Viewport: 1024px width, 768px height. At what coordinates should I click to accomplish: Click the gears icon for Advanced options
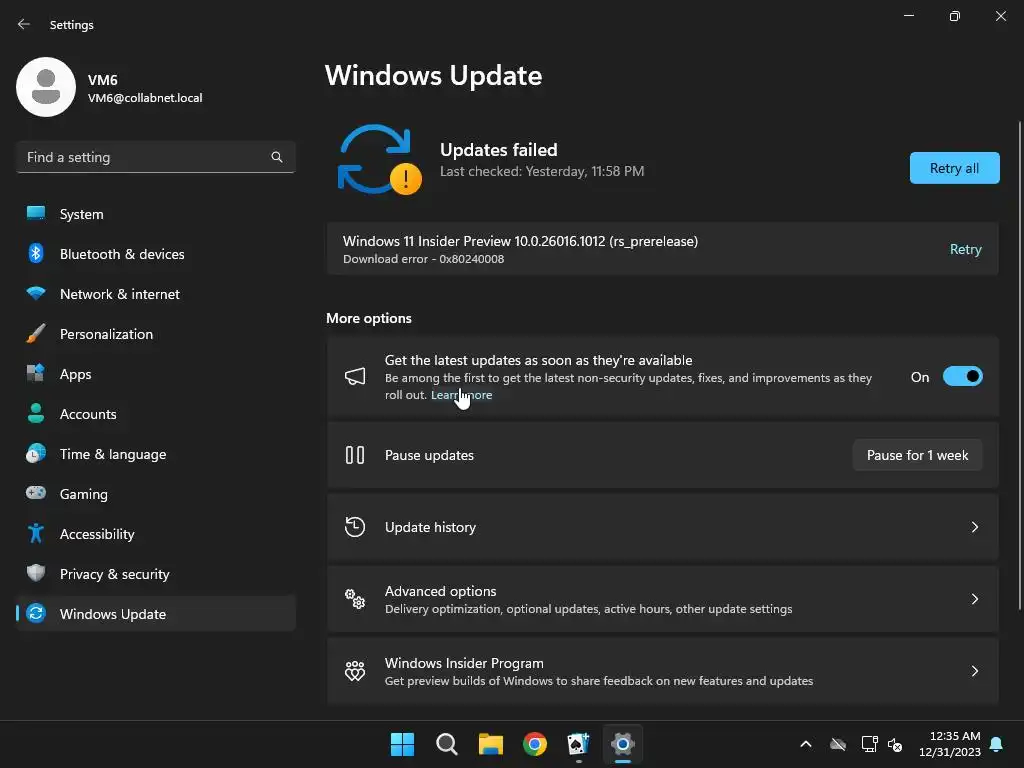point(355,599)
